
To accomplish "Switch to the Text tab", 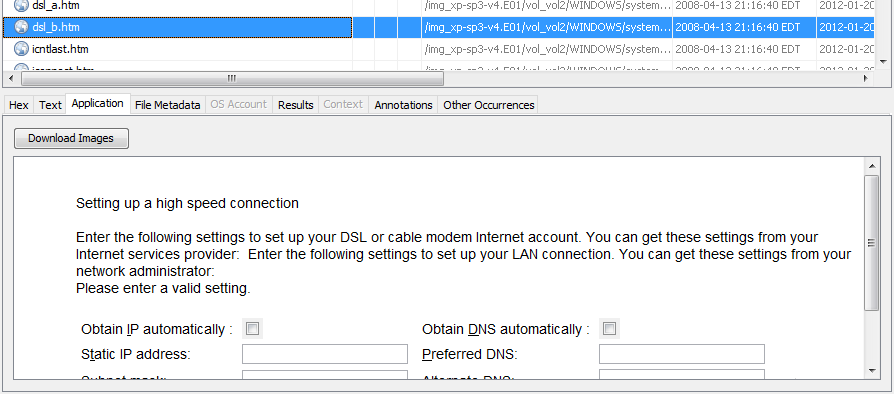I will tap(50, 105).
